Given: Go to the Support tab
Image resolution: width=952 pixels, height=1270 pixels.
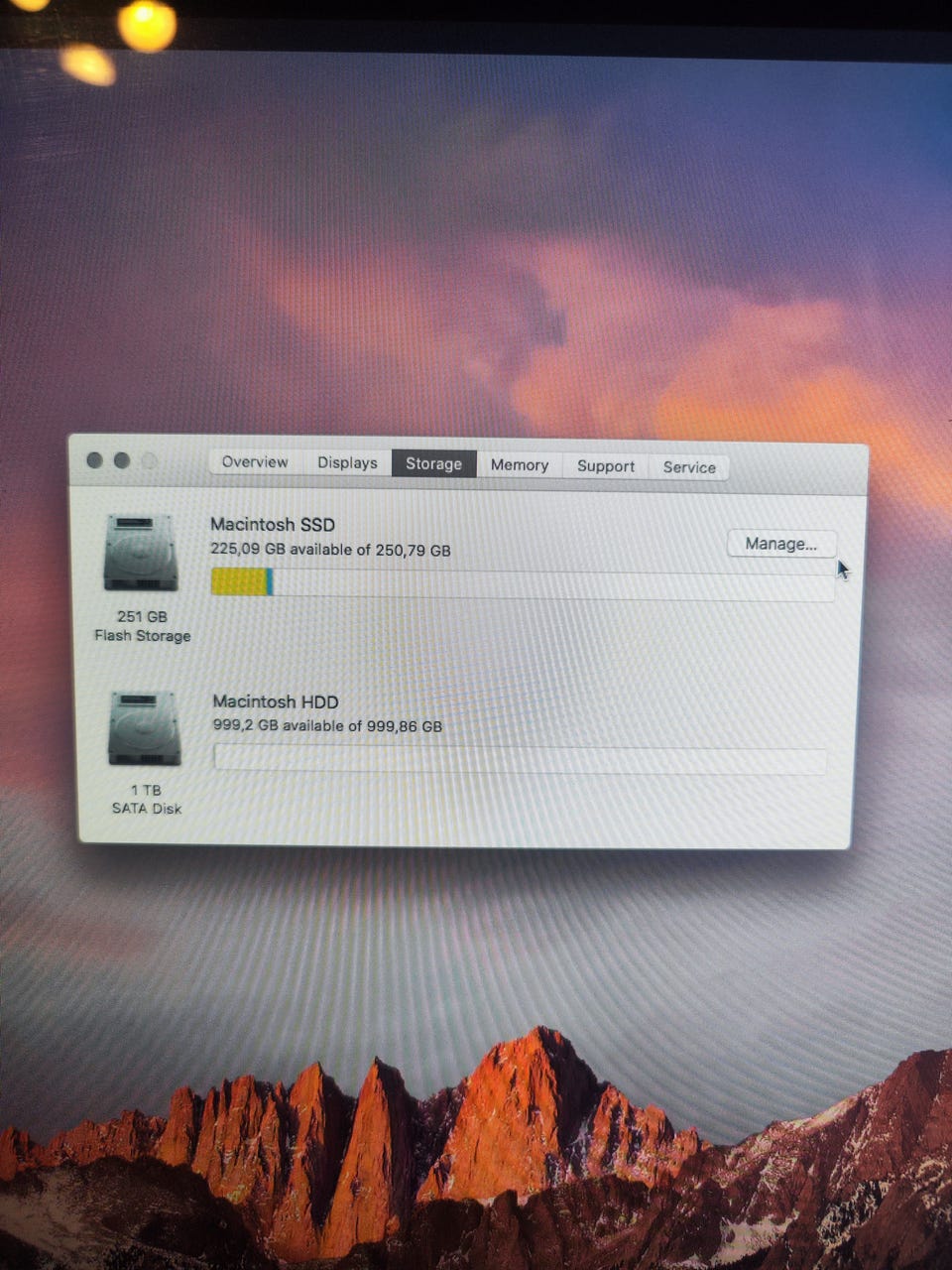Looking at the screenshot, I should coord(606,466).
